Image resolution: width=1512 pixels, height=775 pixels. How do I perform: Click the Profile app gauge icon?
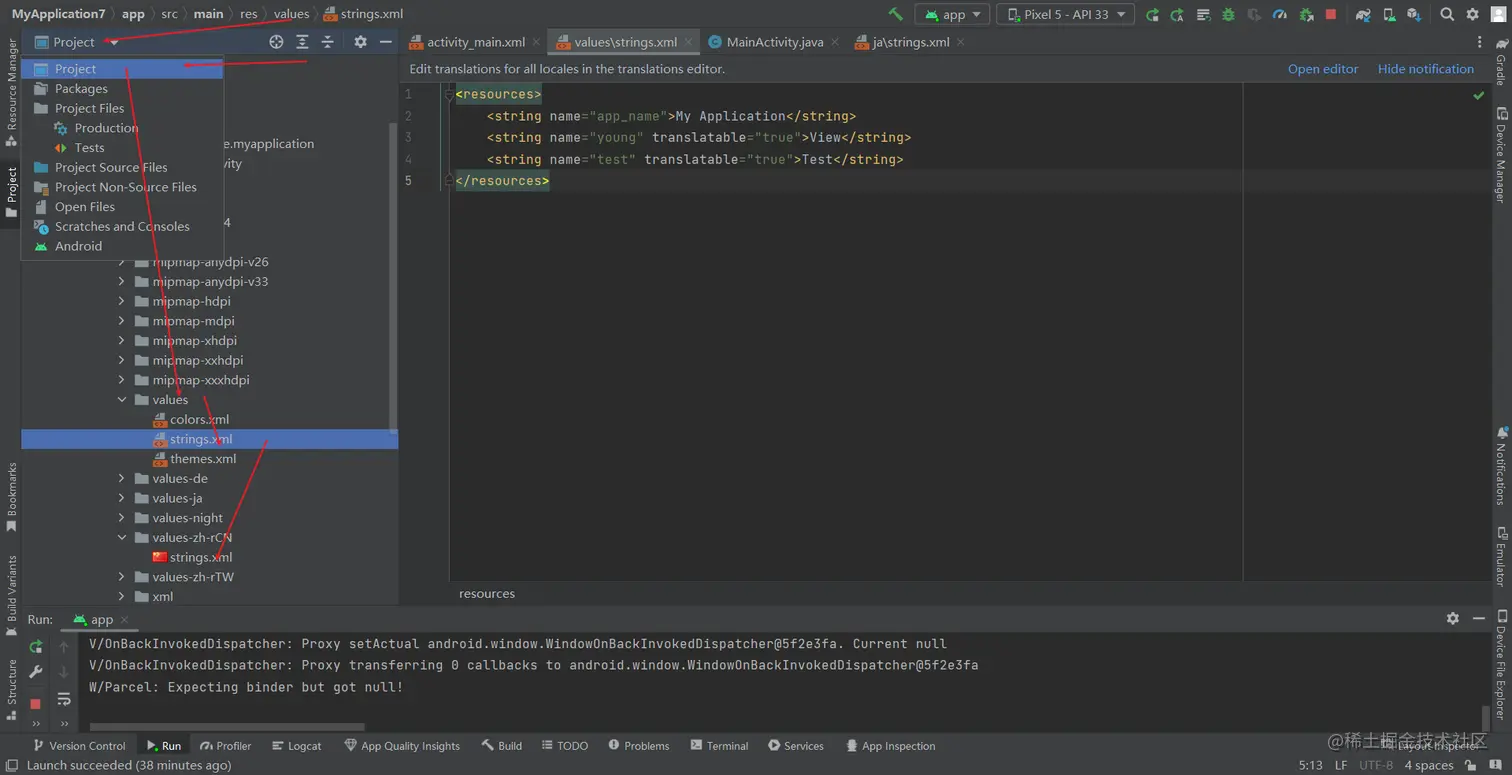[1280, 14]
